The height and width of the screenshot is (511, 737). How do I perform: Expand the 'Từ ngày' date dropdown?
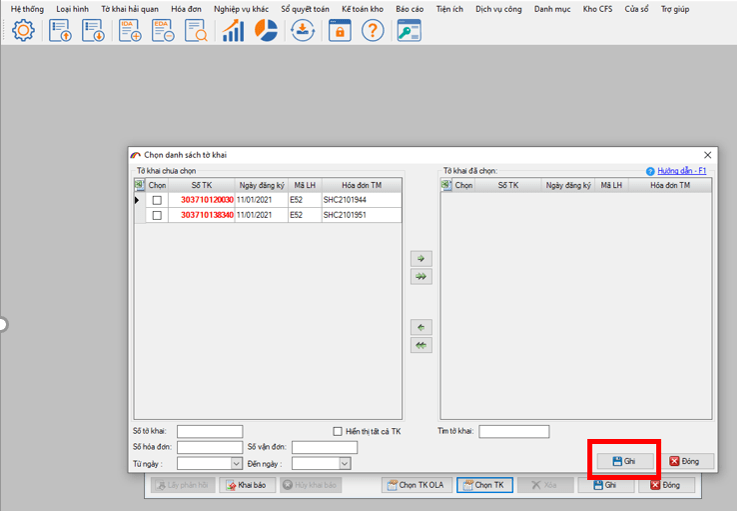[236, 464]
